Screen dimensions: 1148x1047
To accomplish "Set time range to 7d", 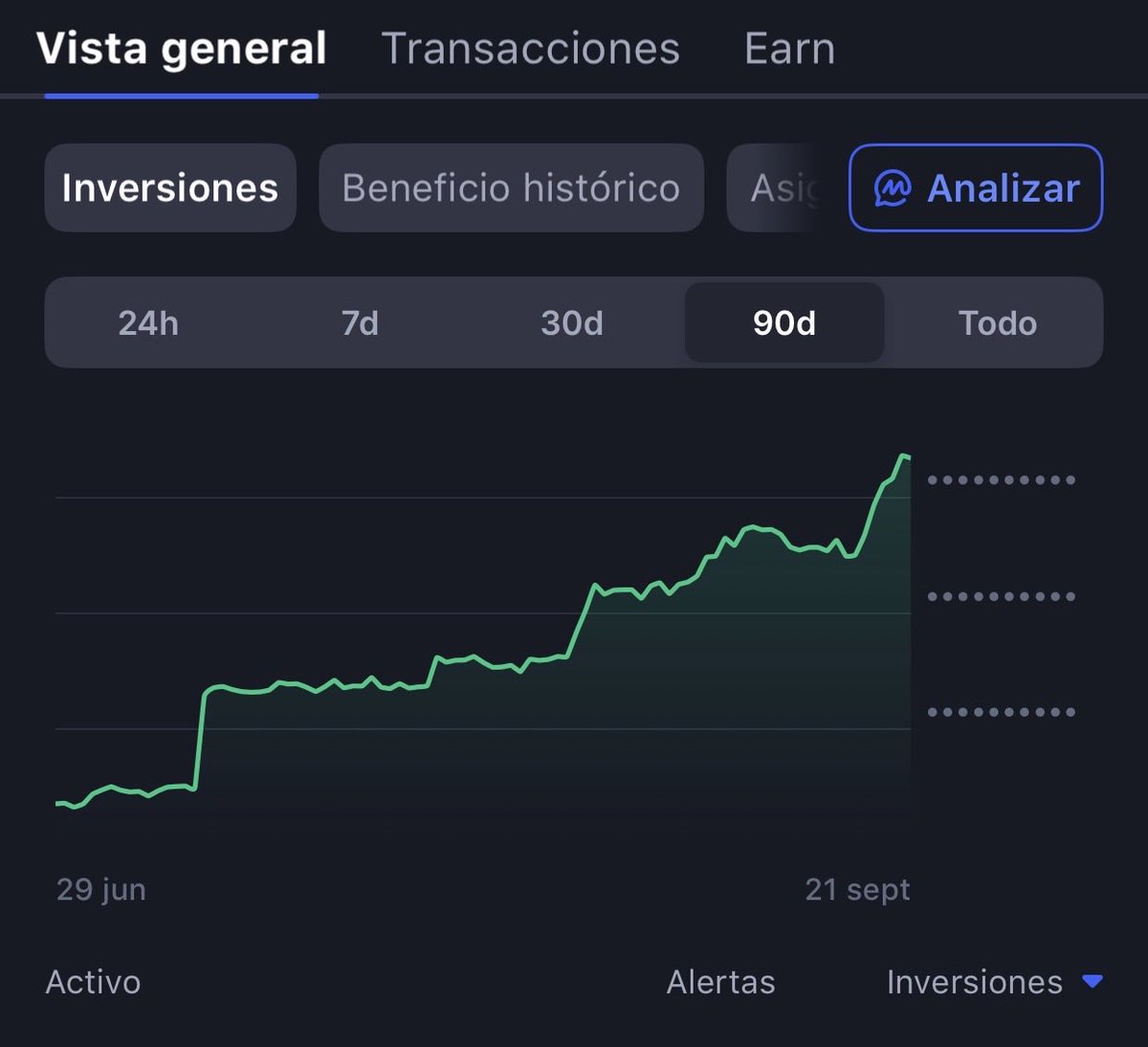I will pyautogui.click(x=361, y=323).
